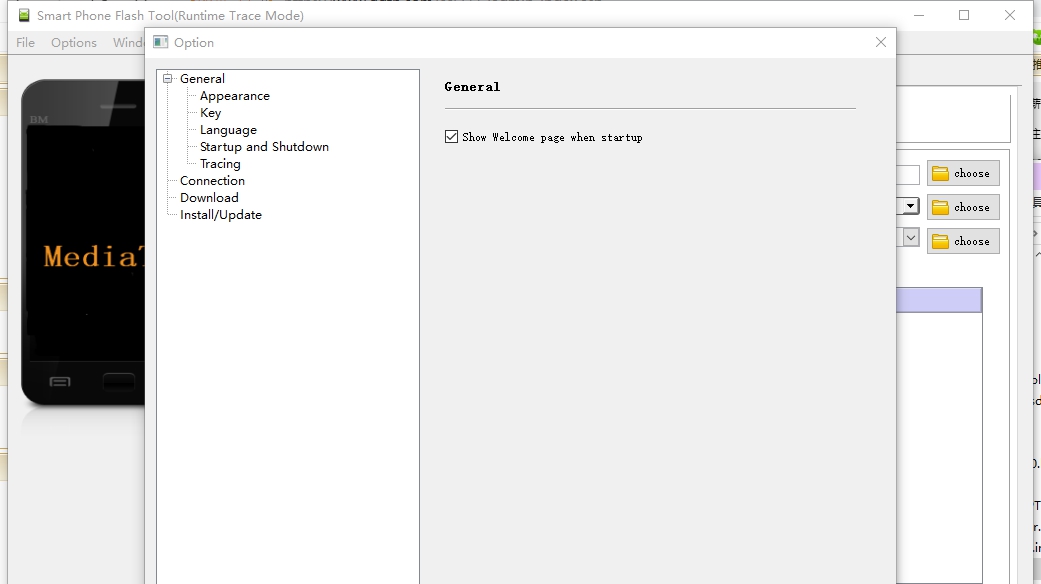Click the text field beside the top choose button
This screenshot has height=584, width=1041.
[907, 175]
